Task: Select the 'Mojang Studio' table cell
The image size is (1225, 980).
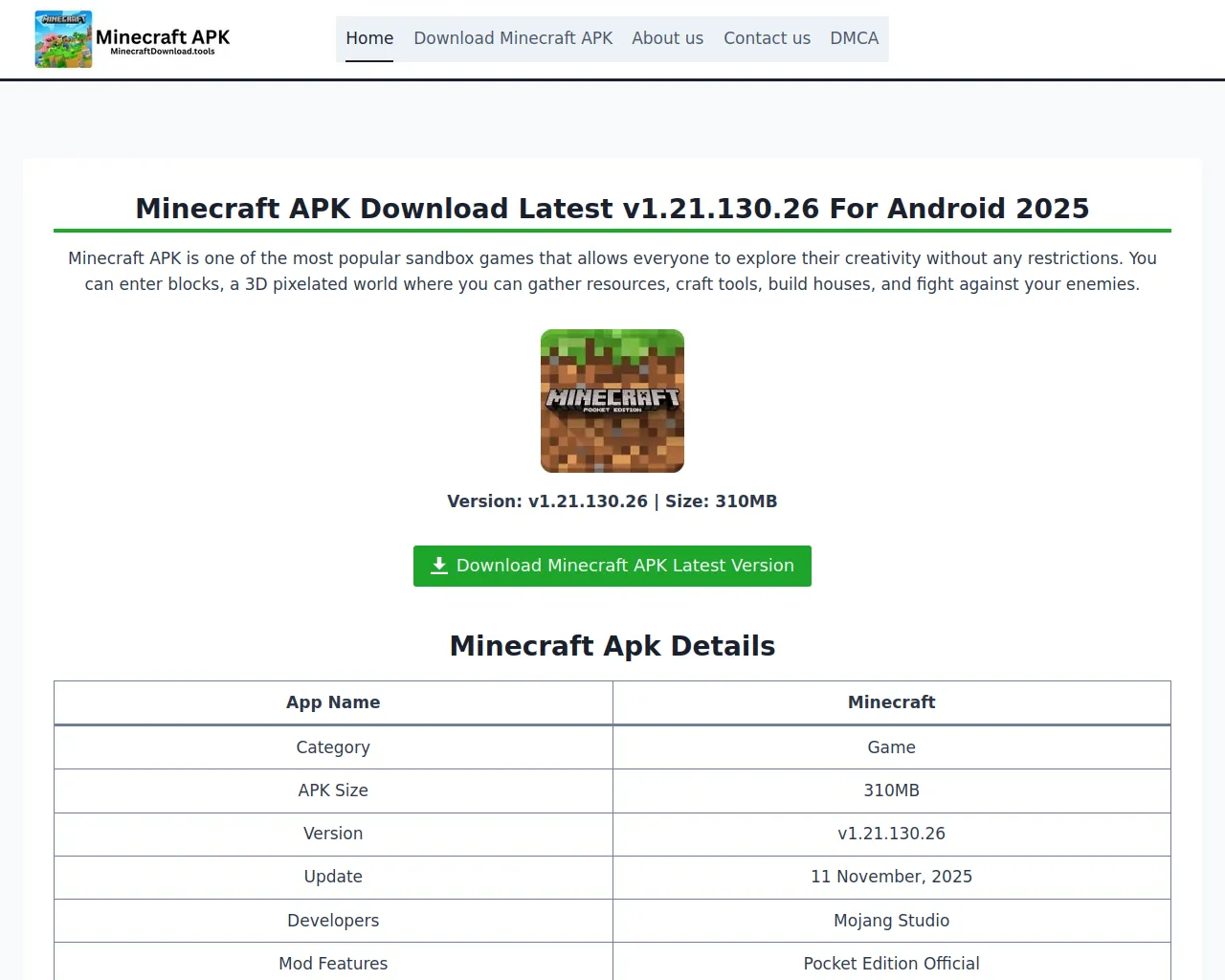Action: 892,921
